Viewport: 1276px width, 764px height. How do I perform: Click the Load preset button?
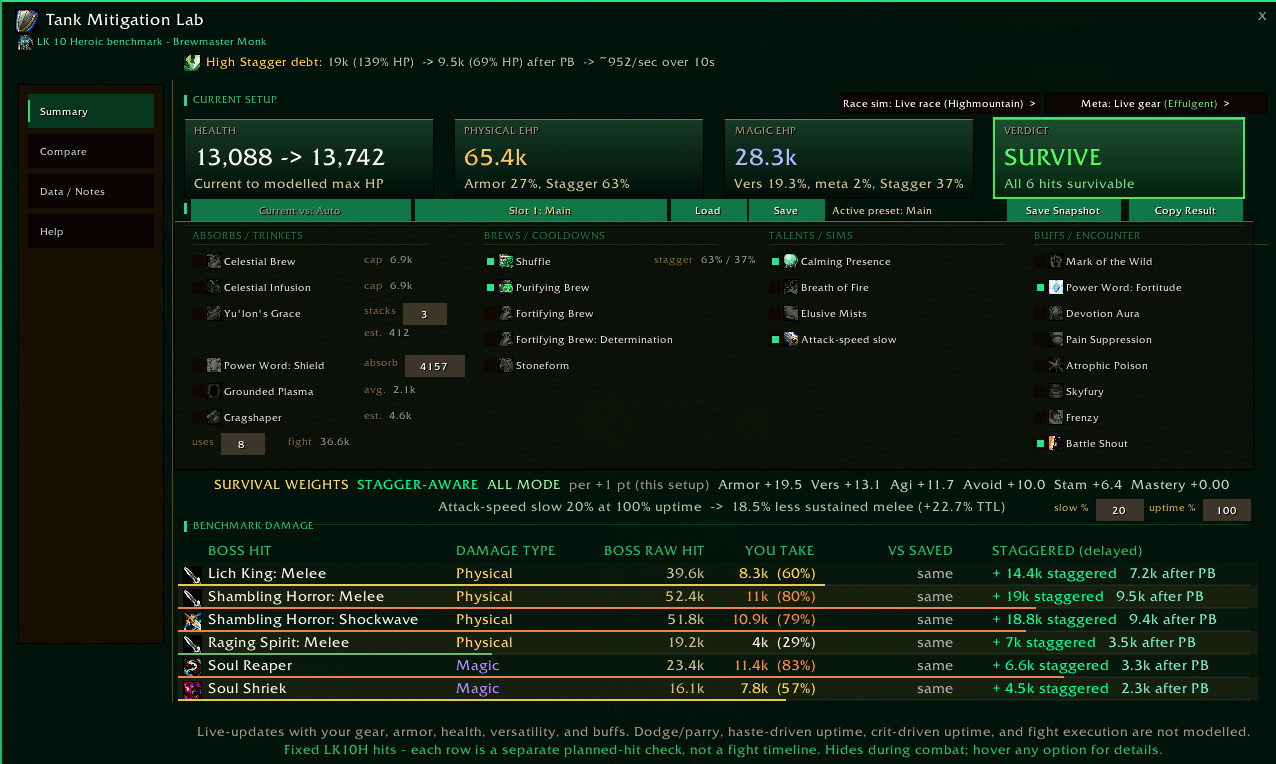(708, 210)
